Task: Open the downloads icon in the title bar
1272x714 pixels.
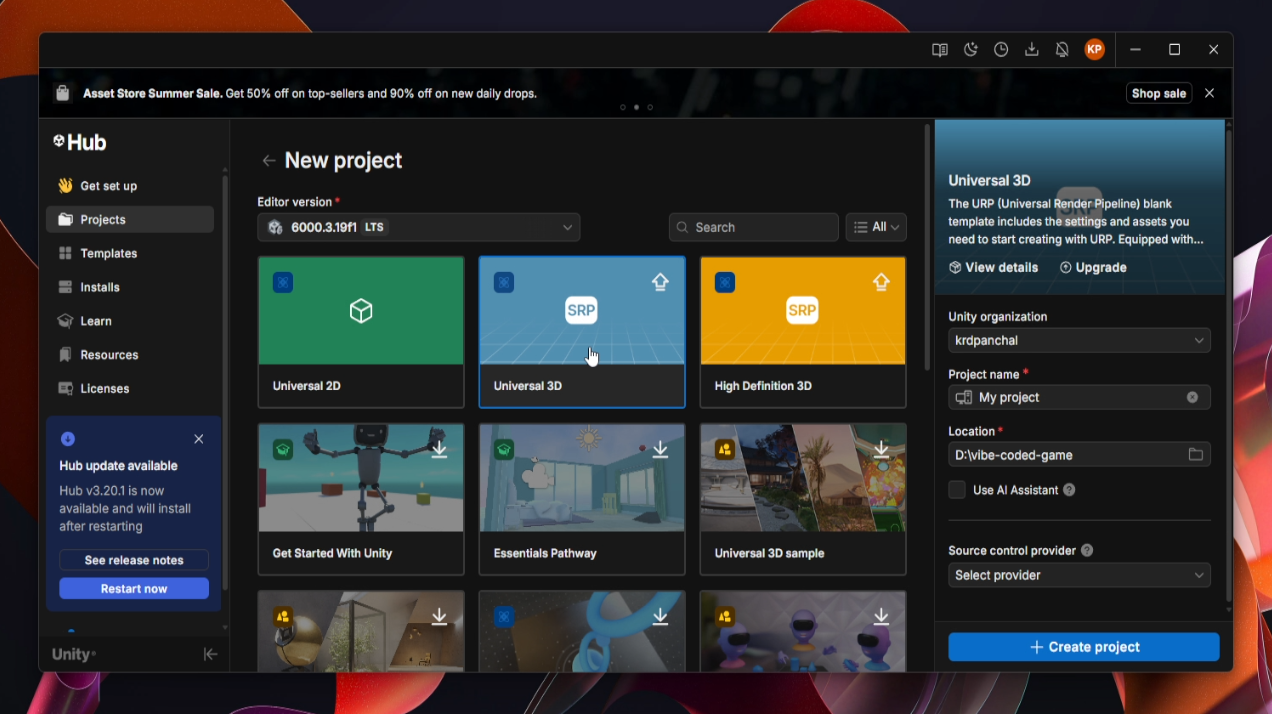Action: coord(1032,50)
